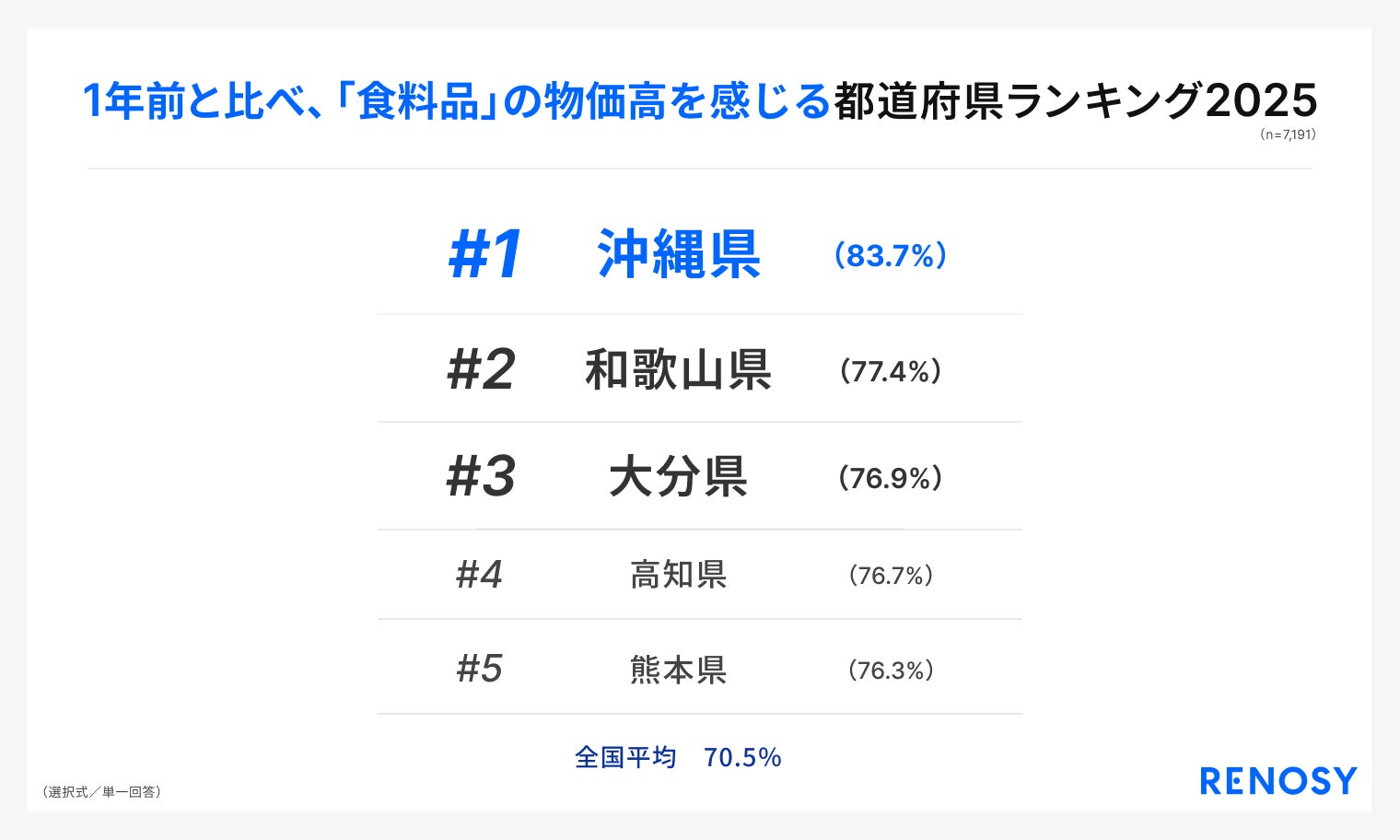
Task: Click the 83.7% percentage value
Action: [x=890, y=256]
